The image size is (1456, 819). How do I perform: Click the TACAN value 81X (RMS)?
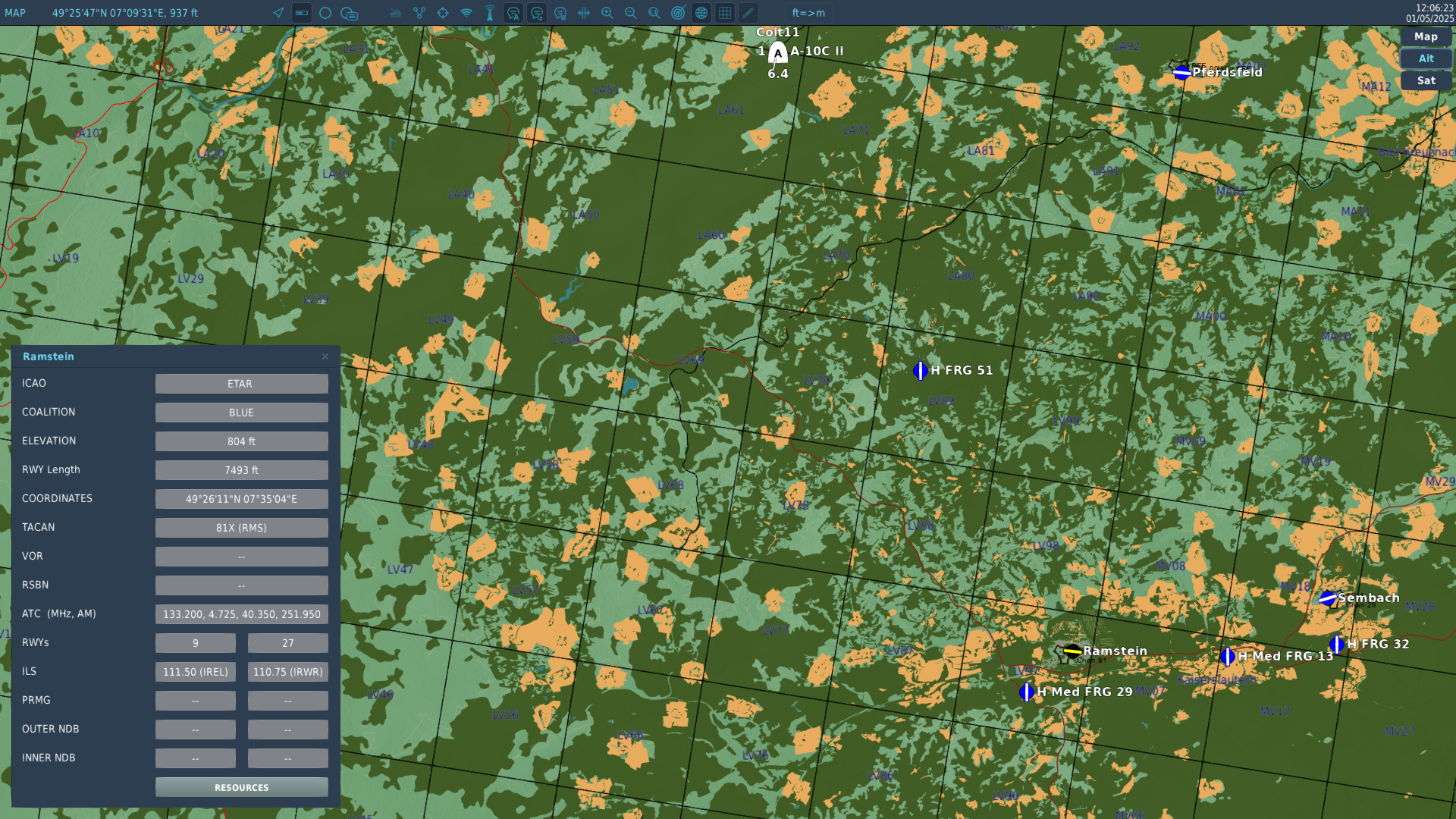(x=242, y=528)
